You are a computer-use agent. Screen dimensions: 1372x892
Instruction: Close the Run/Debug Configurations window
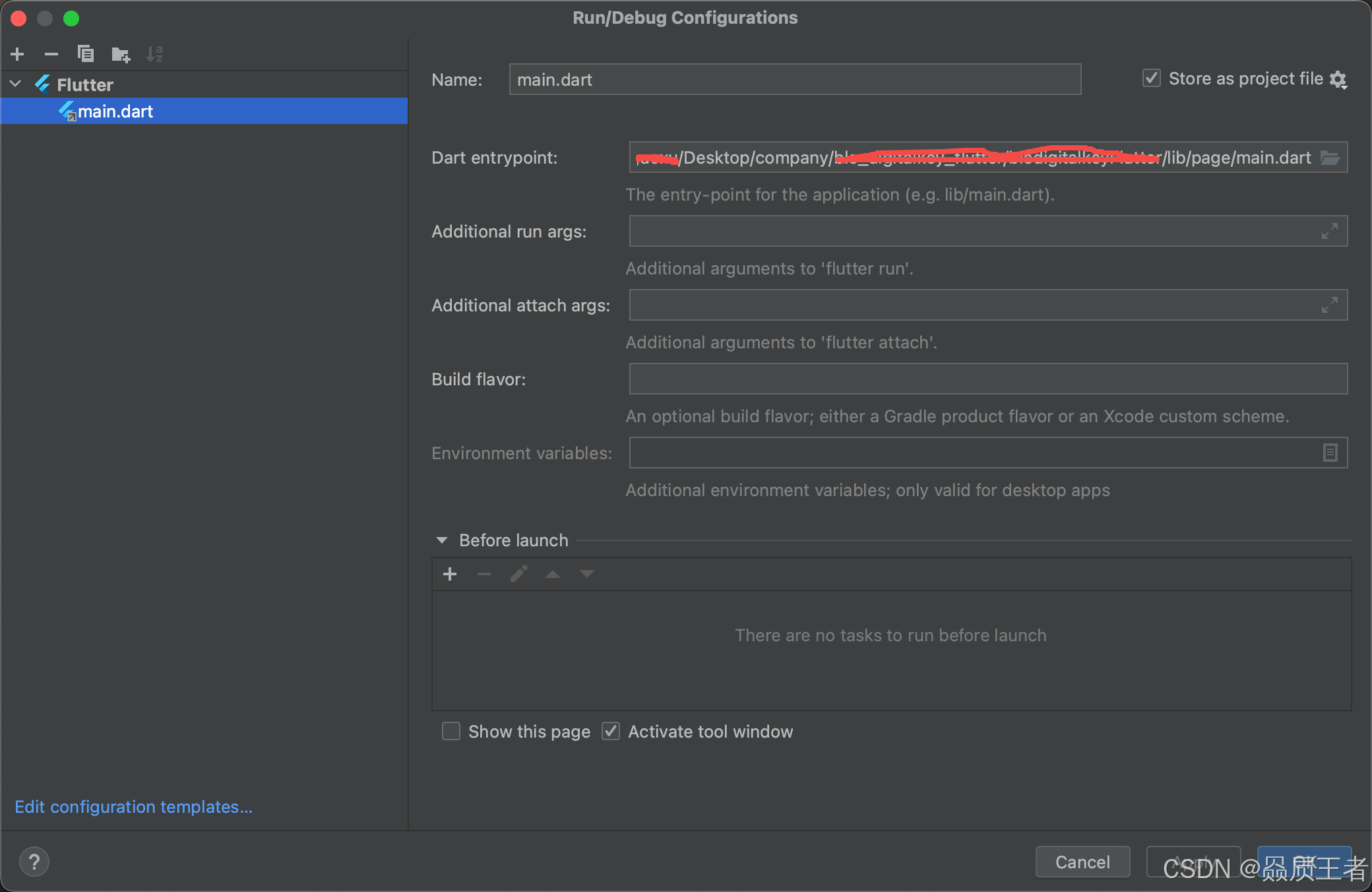pos(18,18)
